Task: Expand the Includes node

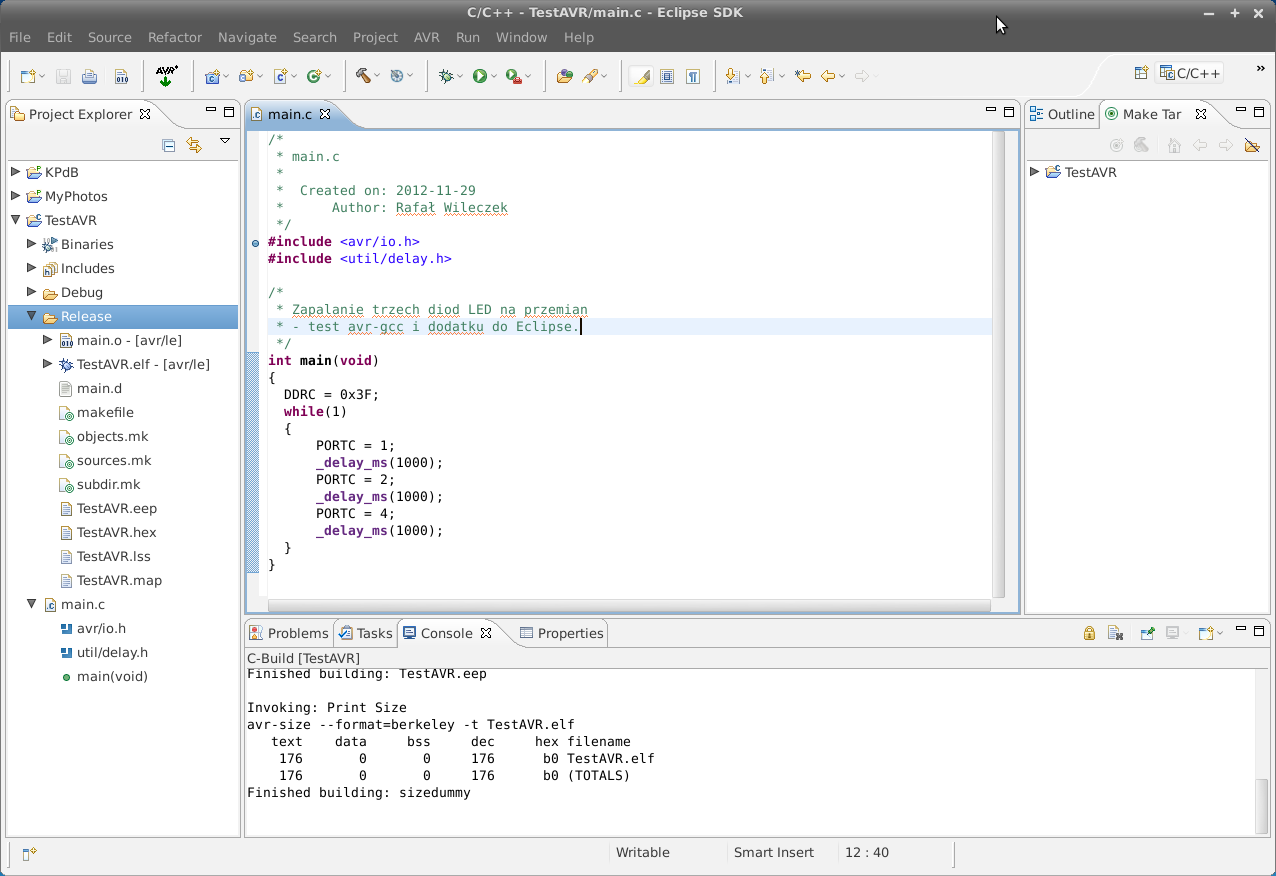Action: click(32, 268)
